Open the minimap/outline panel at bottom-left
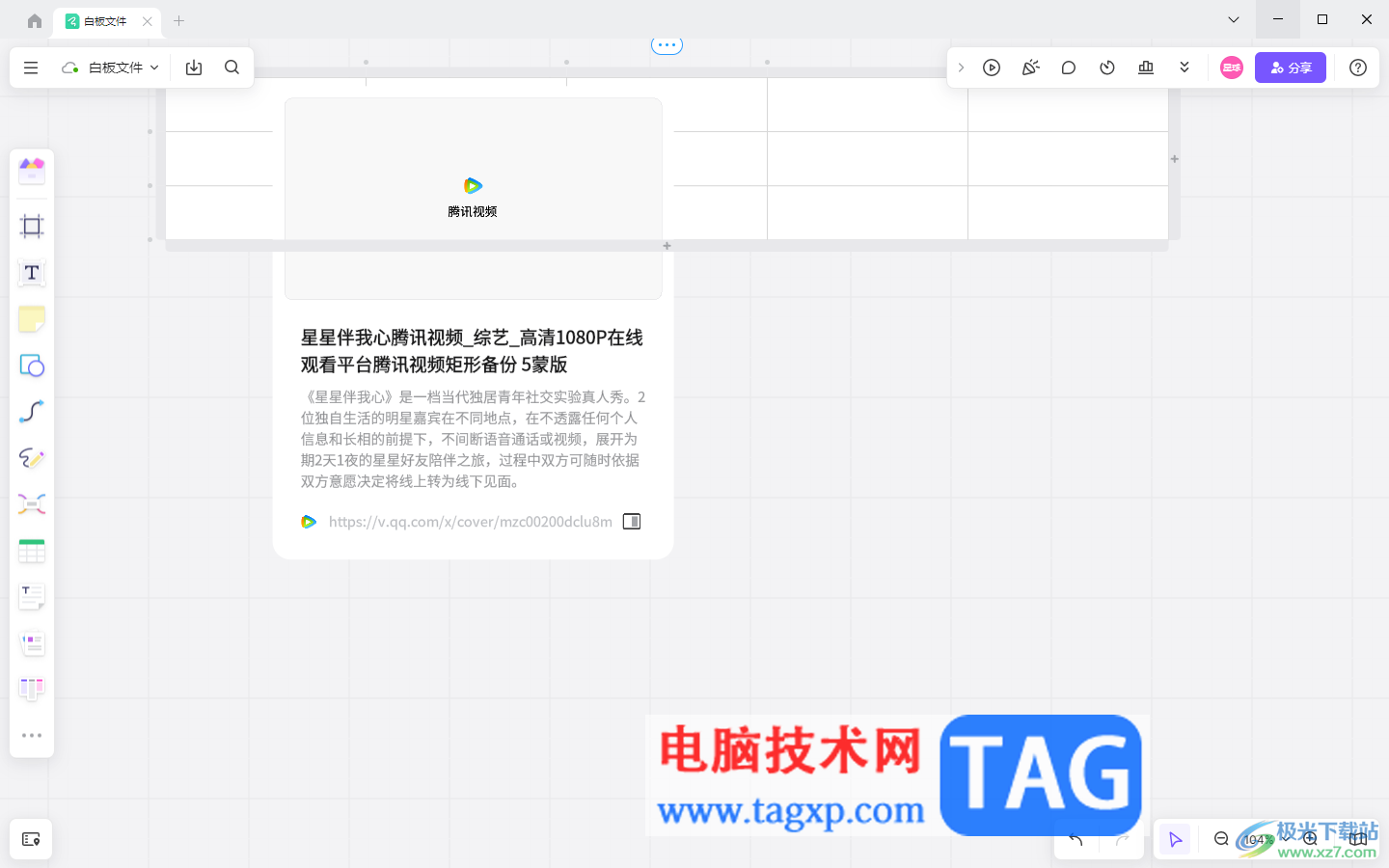 coord(31,839)
